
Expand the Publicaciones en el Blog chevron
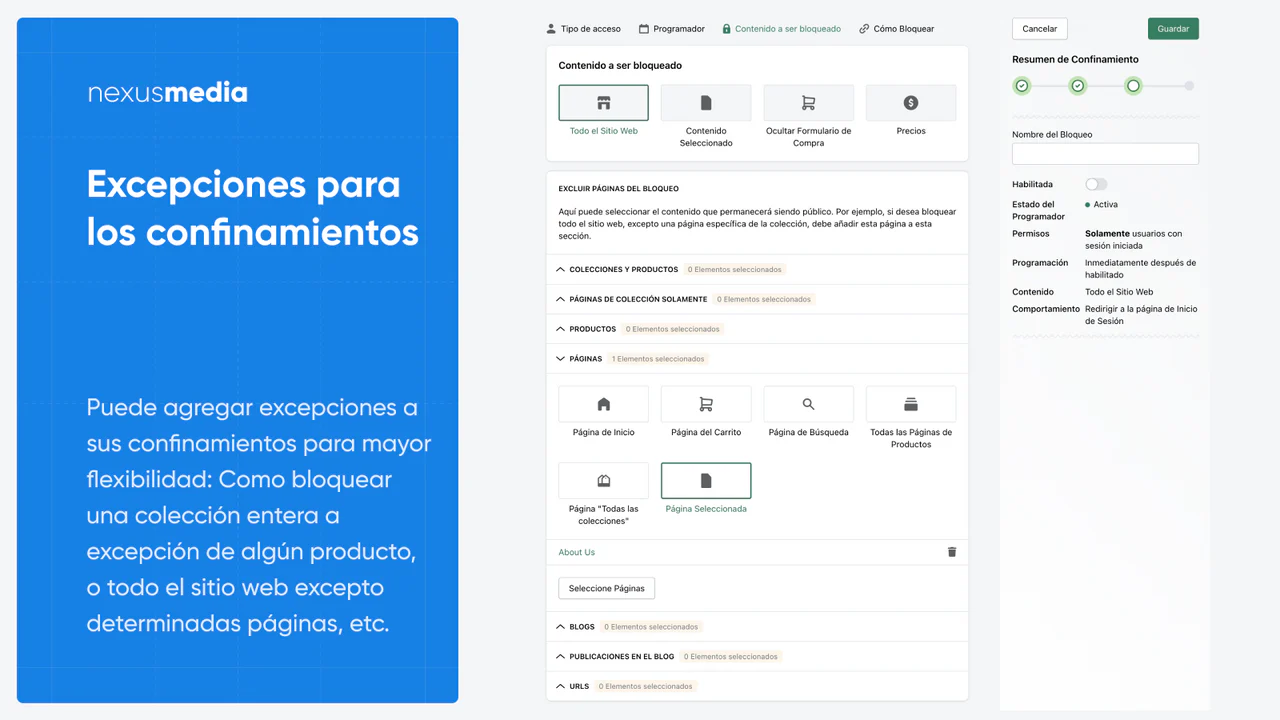click(560, 657)
